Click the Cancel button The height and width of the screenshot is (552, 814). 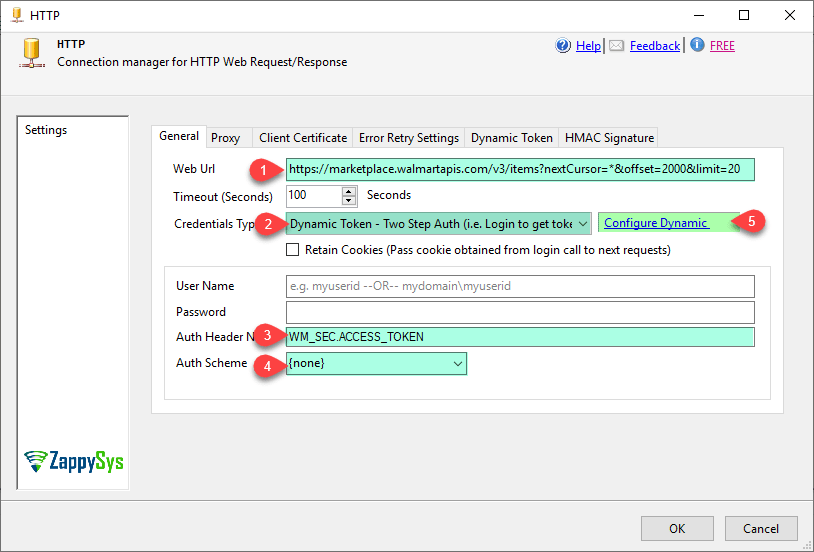[x=761, y=529]
